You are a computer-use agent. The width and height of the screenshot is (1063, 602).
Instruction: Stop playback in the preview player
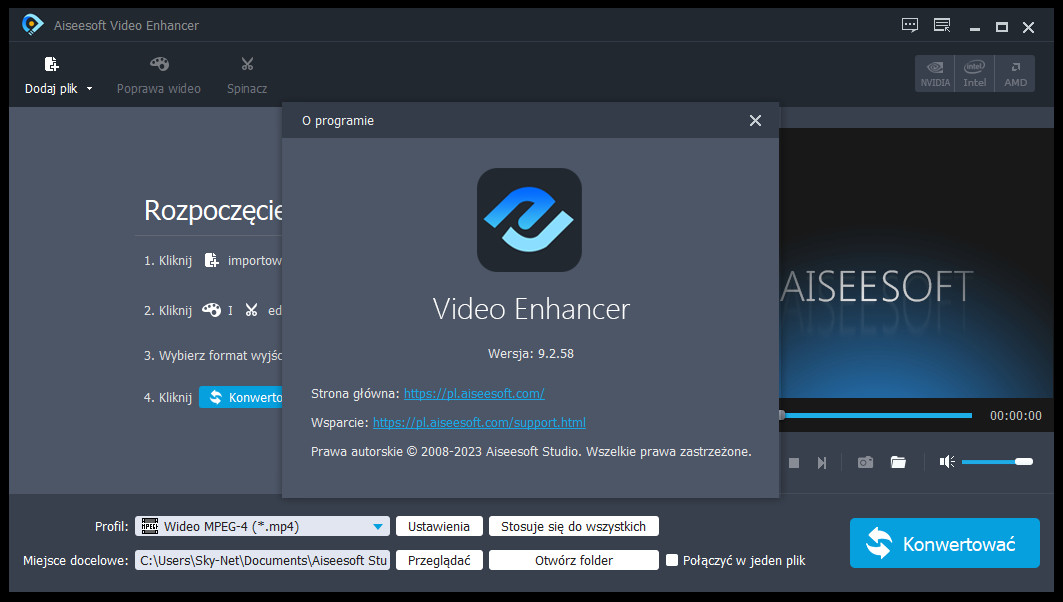pos(794,462)
